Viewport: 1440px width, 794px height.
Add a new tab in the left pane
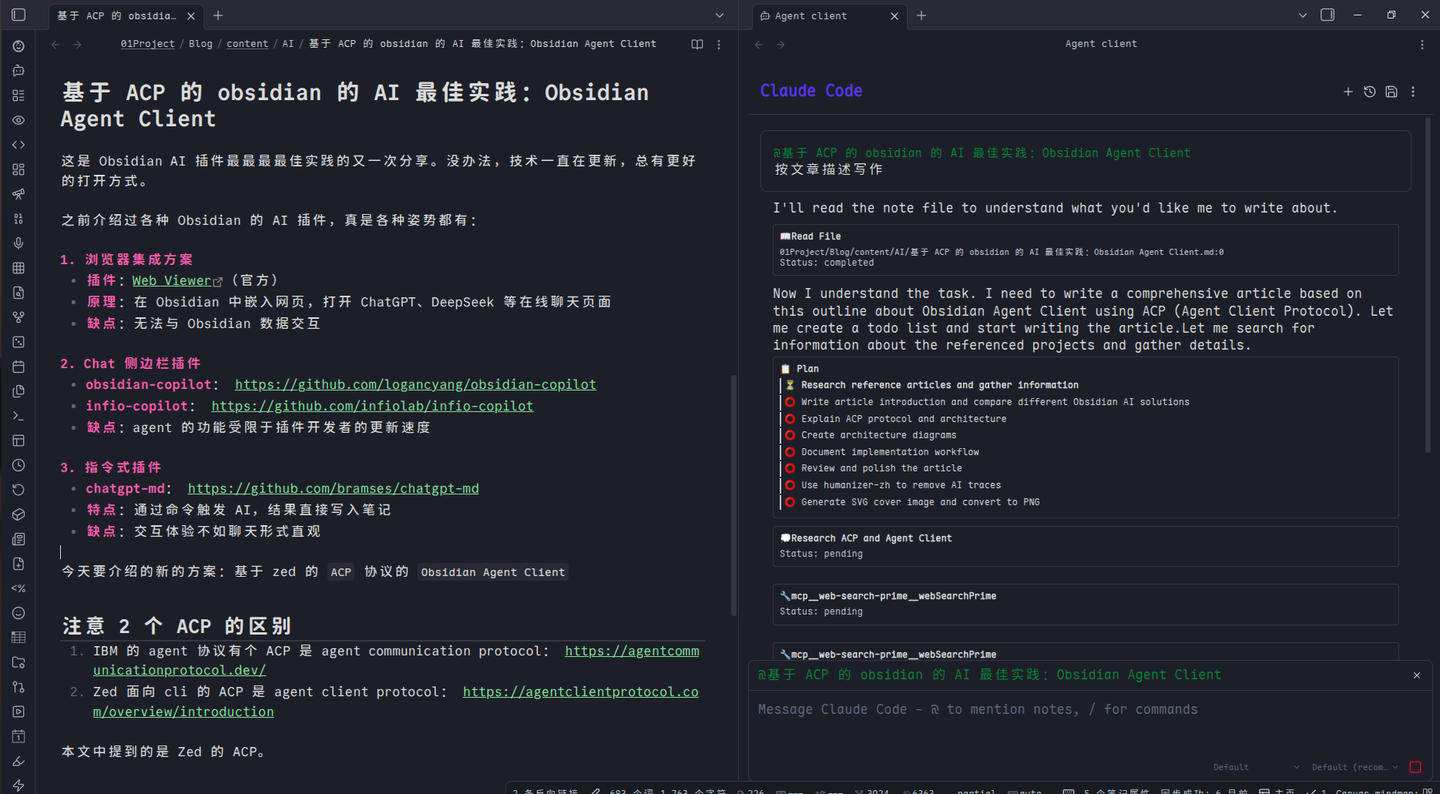click(218, 15)
